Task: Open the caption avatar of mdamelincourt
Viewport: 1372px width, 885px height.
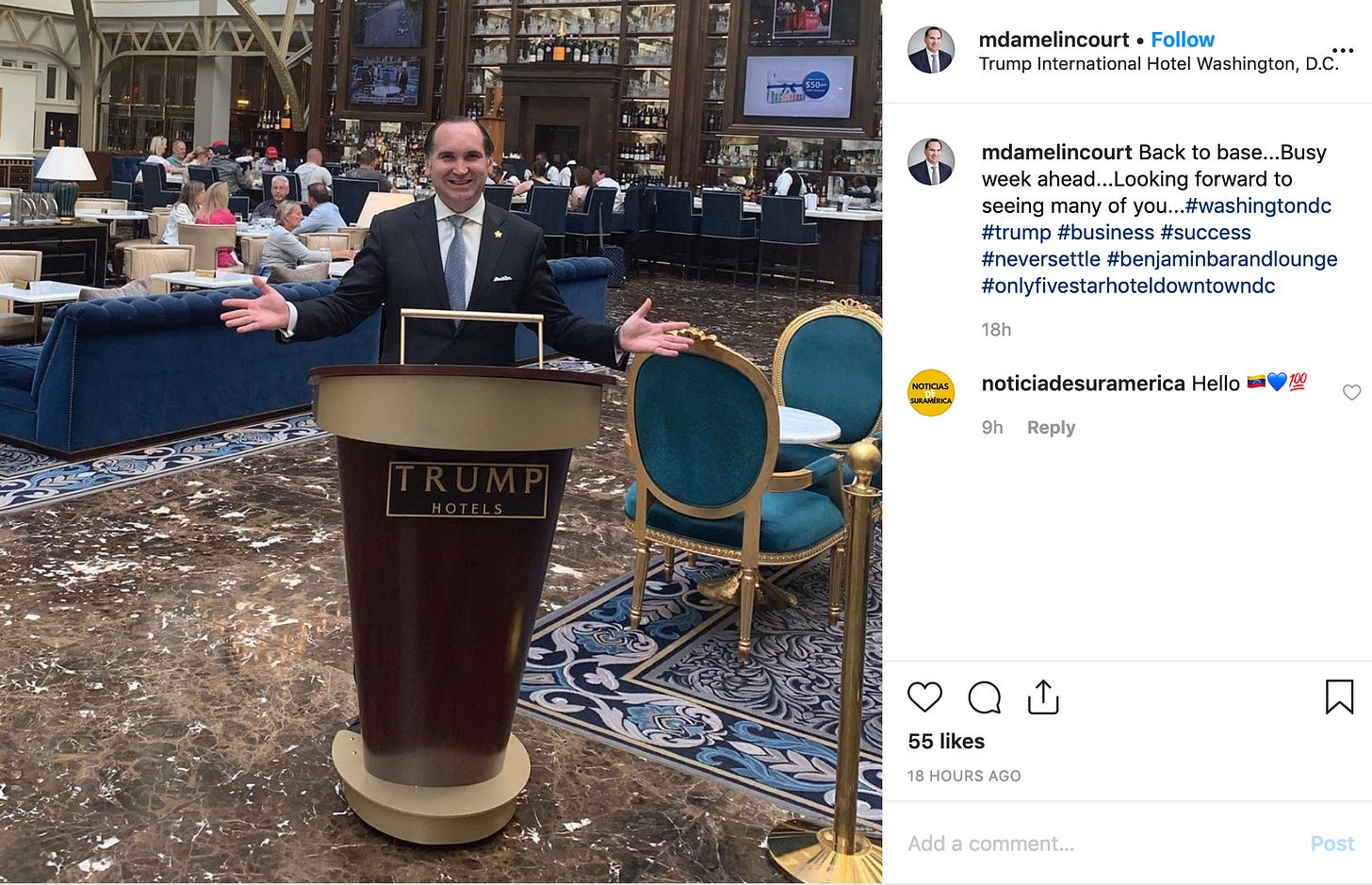Action: 931,161
